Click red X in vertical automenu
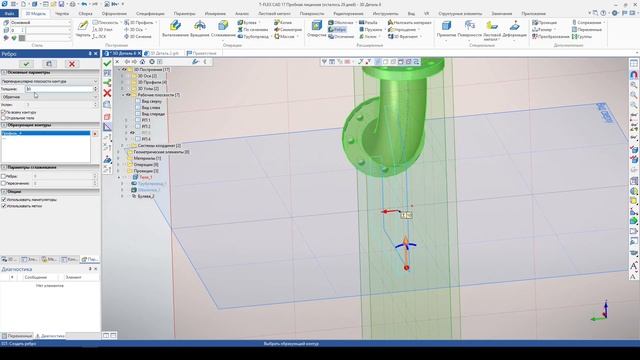 (107, 93)
